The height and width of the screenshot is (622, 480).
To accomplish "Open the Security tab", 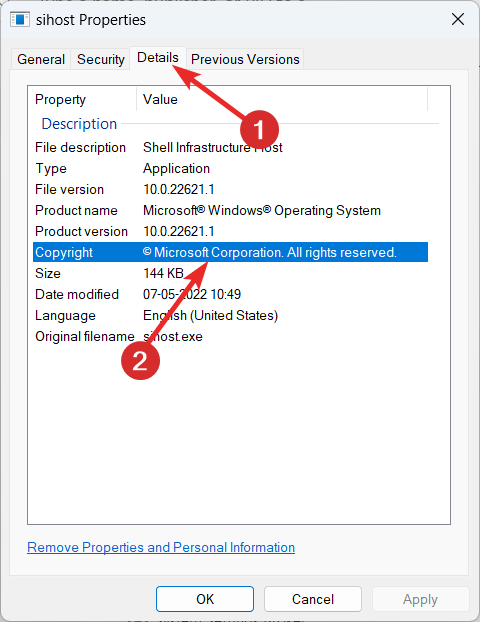I will [100, 60].
